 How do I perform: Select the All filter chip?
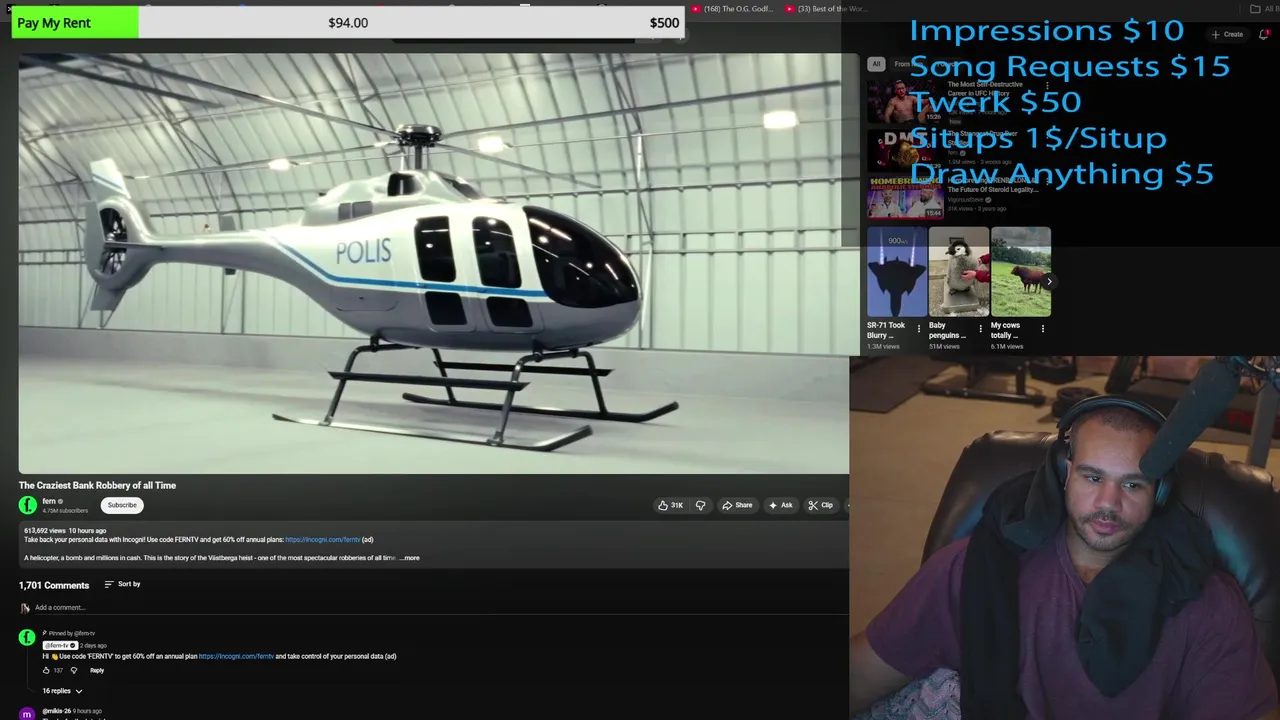876,64
